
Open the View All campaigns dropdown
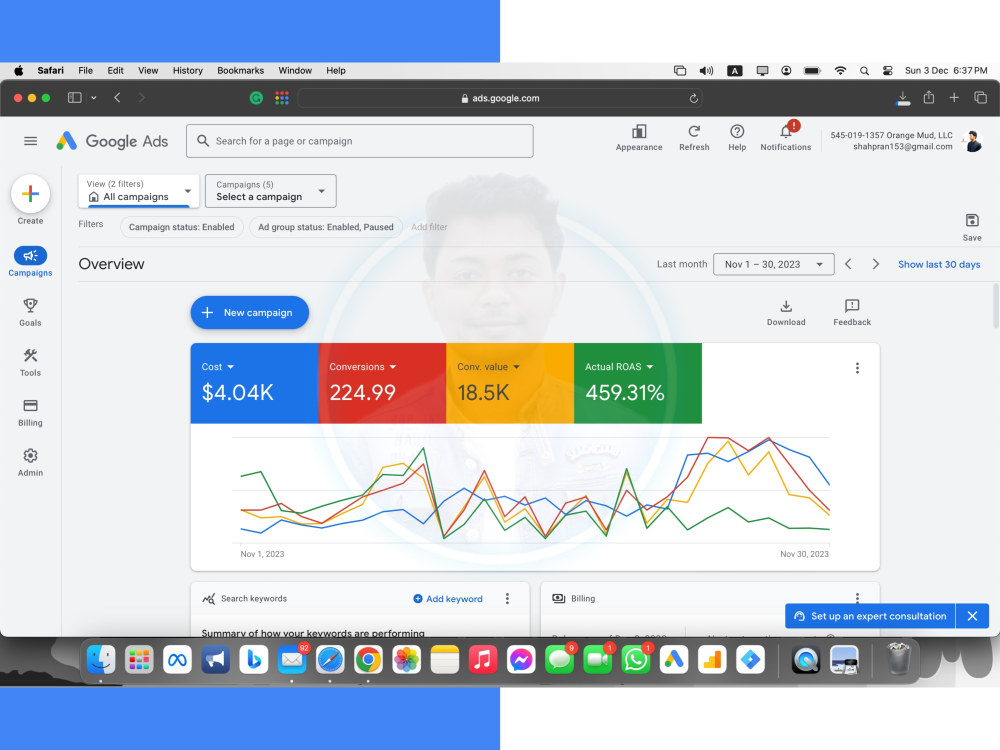138,191
